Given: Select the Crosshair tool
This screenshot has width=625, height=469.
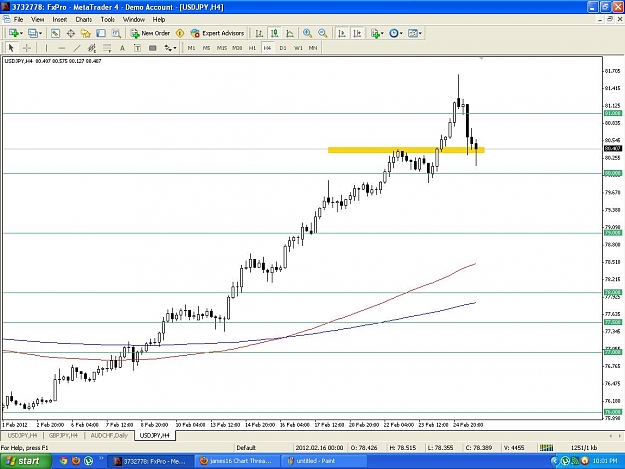Looking at the screenshot, I should pos(27,48).
